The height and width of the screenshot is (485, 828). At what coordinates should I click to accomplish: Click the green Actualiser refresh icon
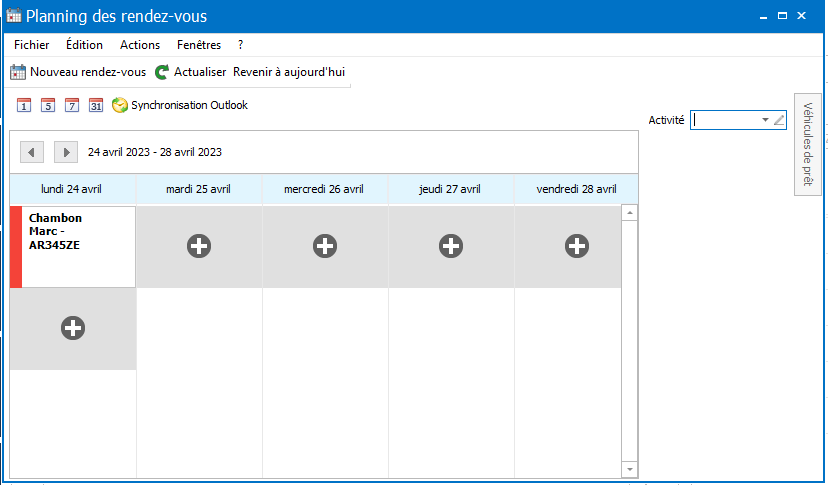click(162, 72)
